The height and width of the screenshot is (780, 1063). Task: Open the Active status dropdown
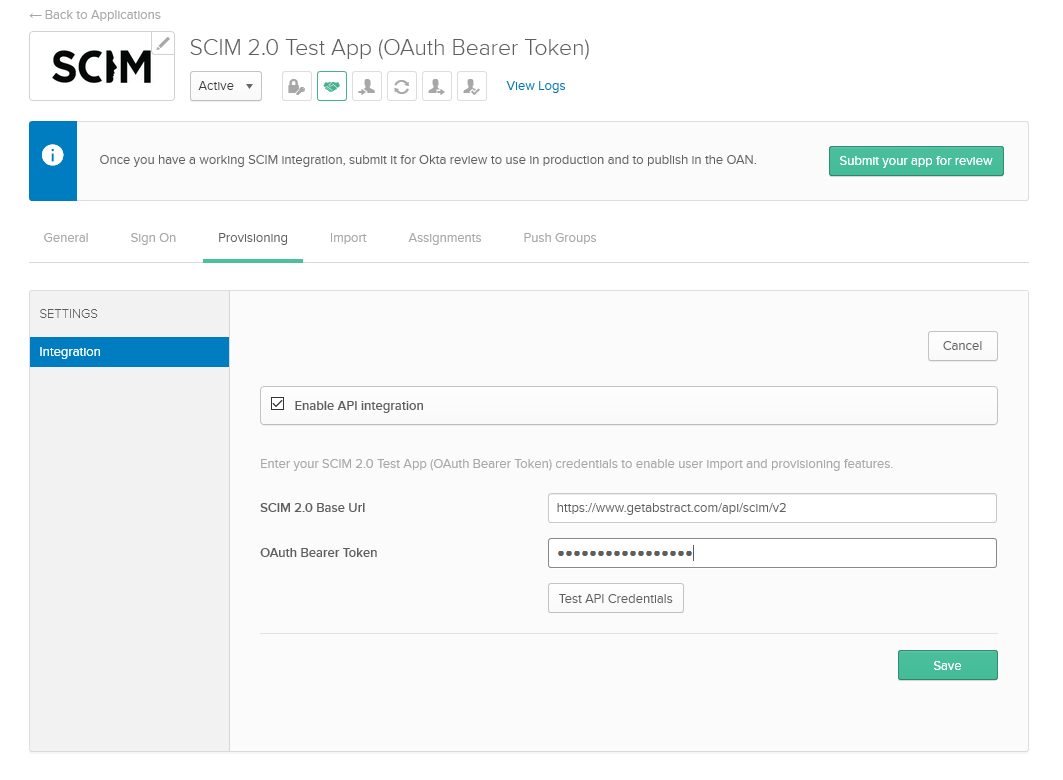pos(226,86)
